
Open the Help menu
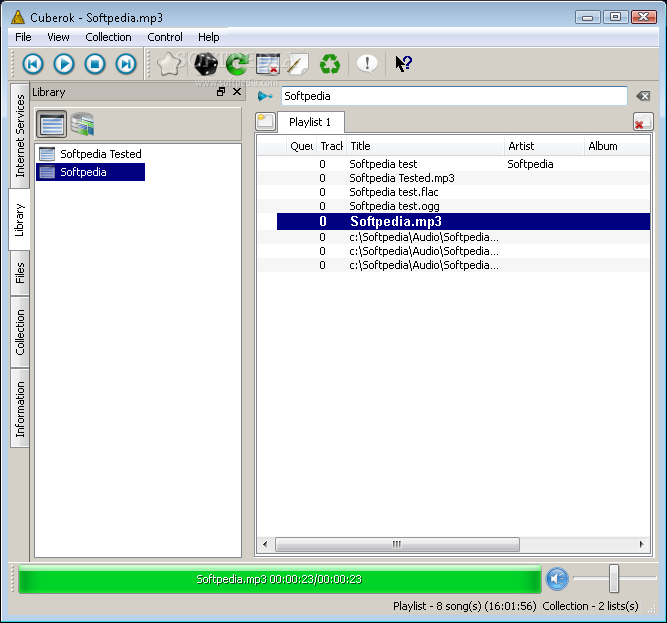tap(209, 37)
